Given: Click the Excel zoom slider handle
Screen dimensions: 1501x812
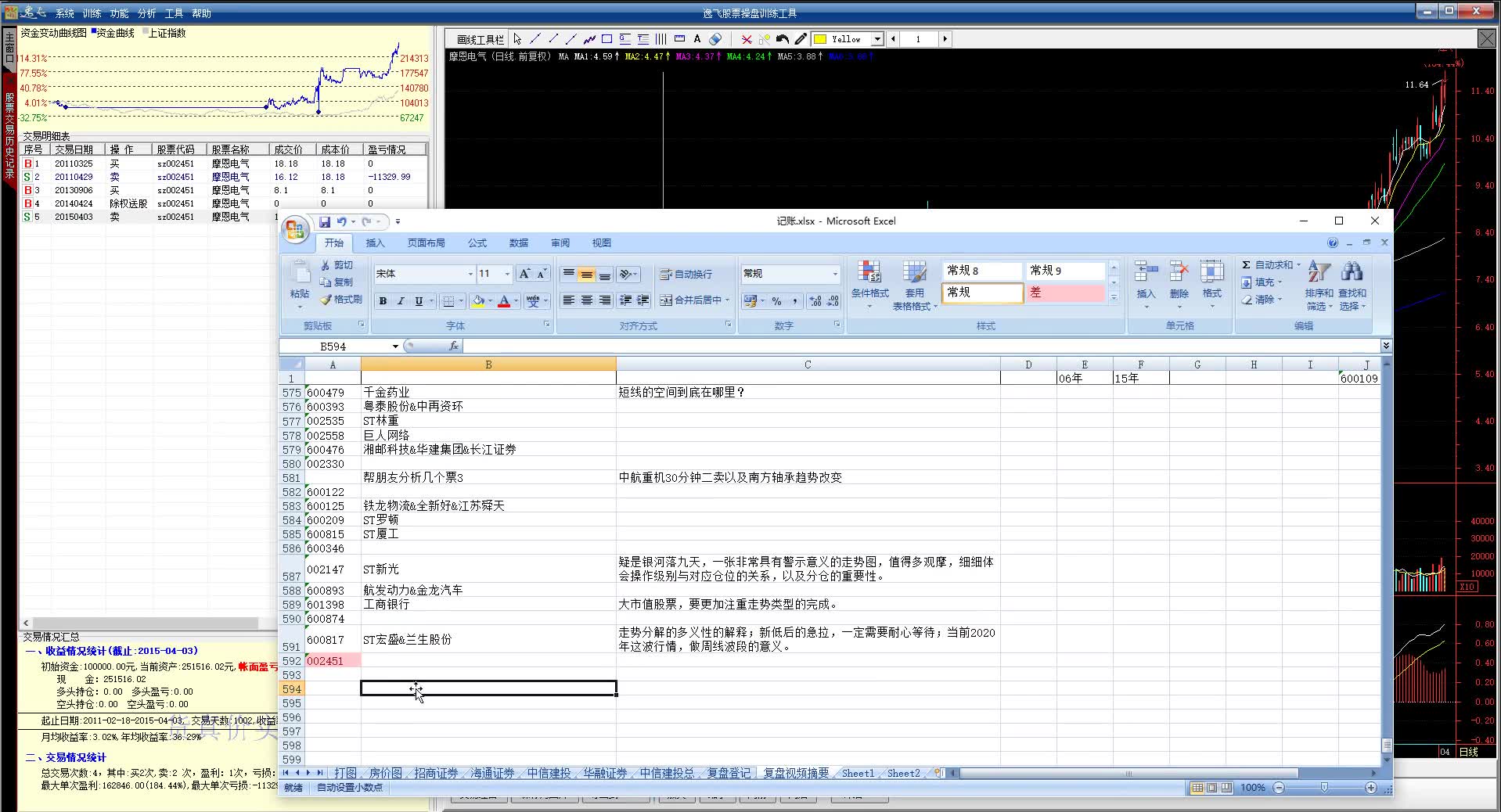Looking at the screenshot, I should (1324, 788).
